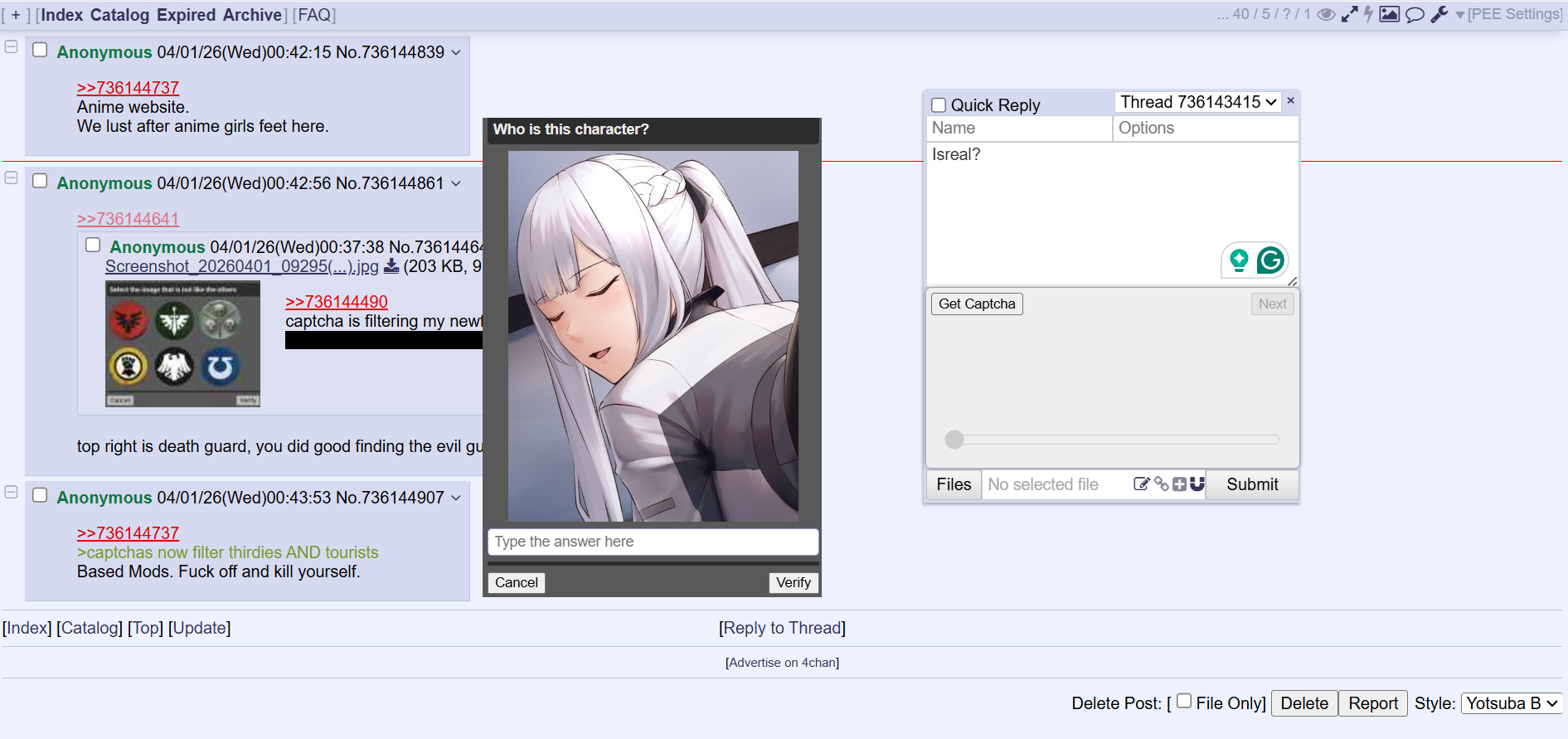Click the bottom Catalog link

tap(90, 628)
